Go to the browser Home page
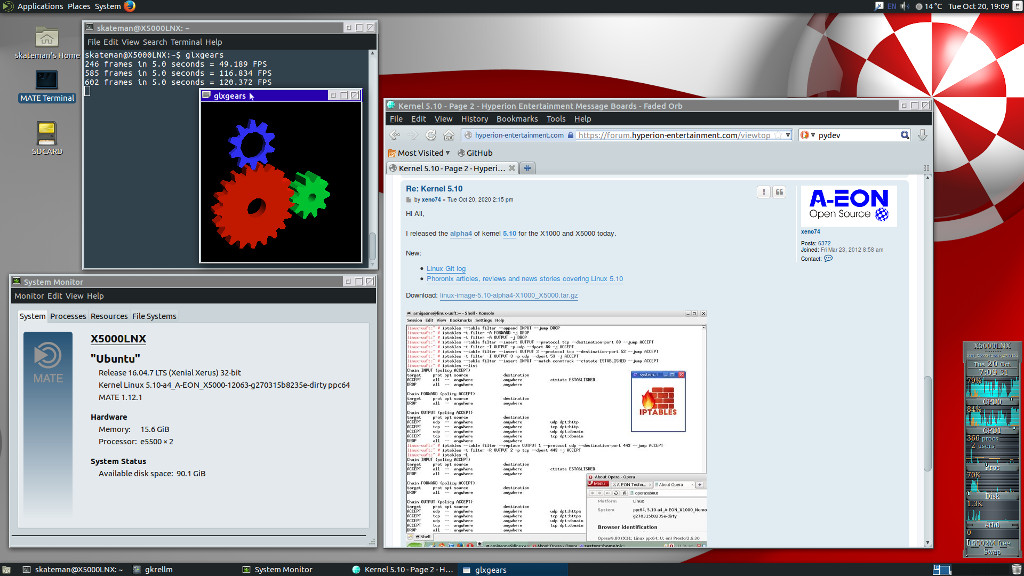The width and height of the screenshot is (1024, 576). (449, 135)
